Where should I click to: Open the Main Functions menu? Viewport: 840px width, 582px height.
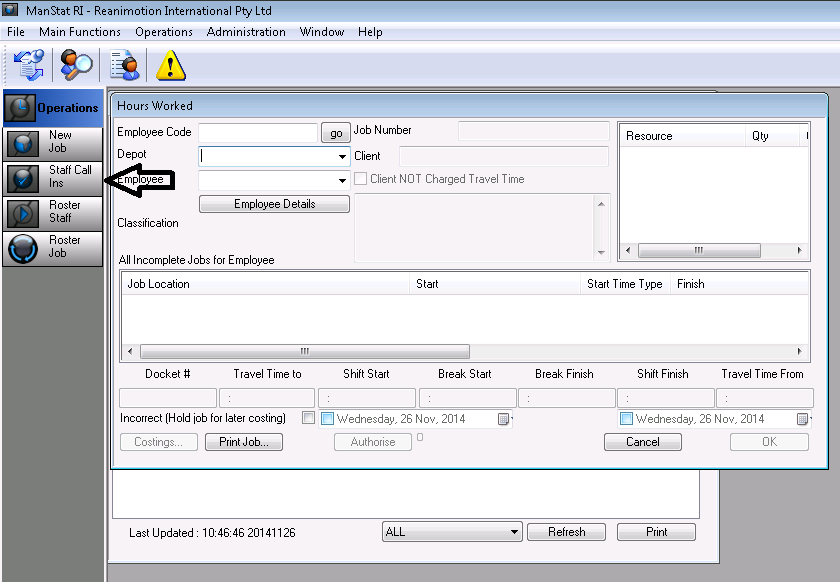tap(80, 32)
